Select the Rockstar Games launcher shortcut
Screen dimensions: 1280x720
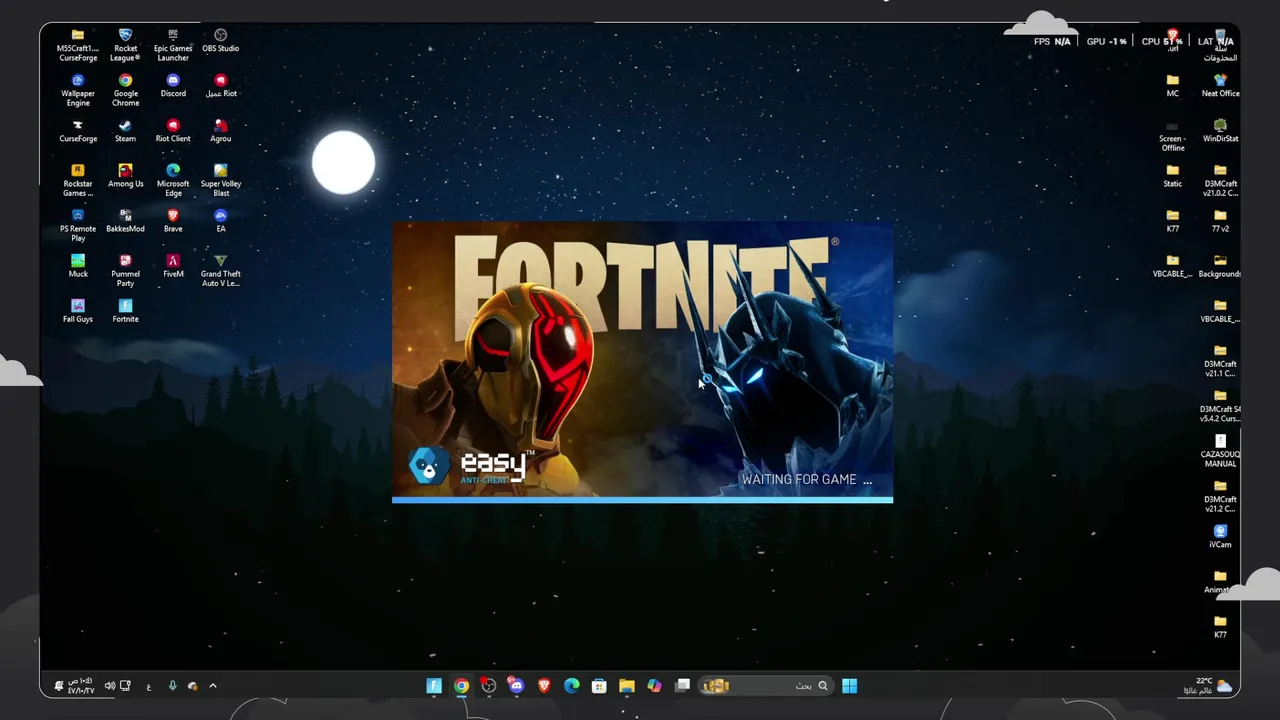pos(78,180)
